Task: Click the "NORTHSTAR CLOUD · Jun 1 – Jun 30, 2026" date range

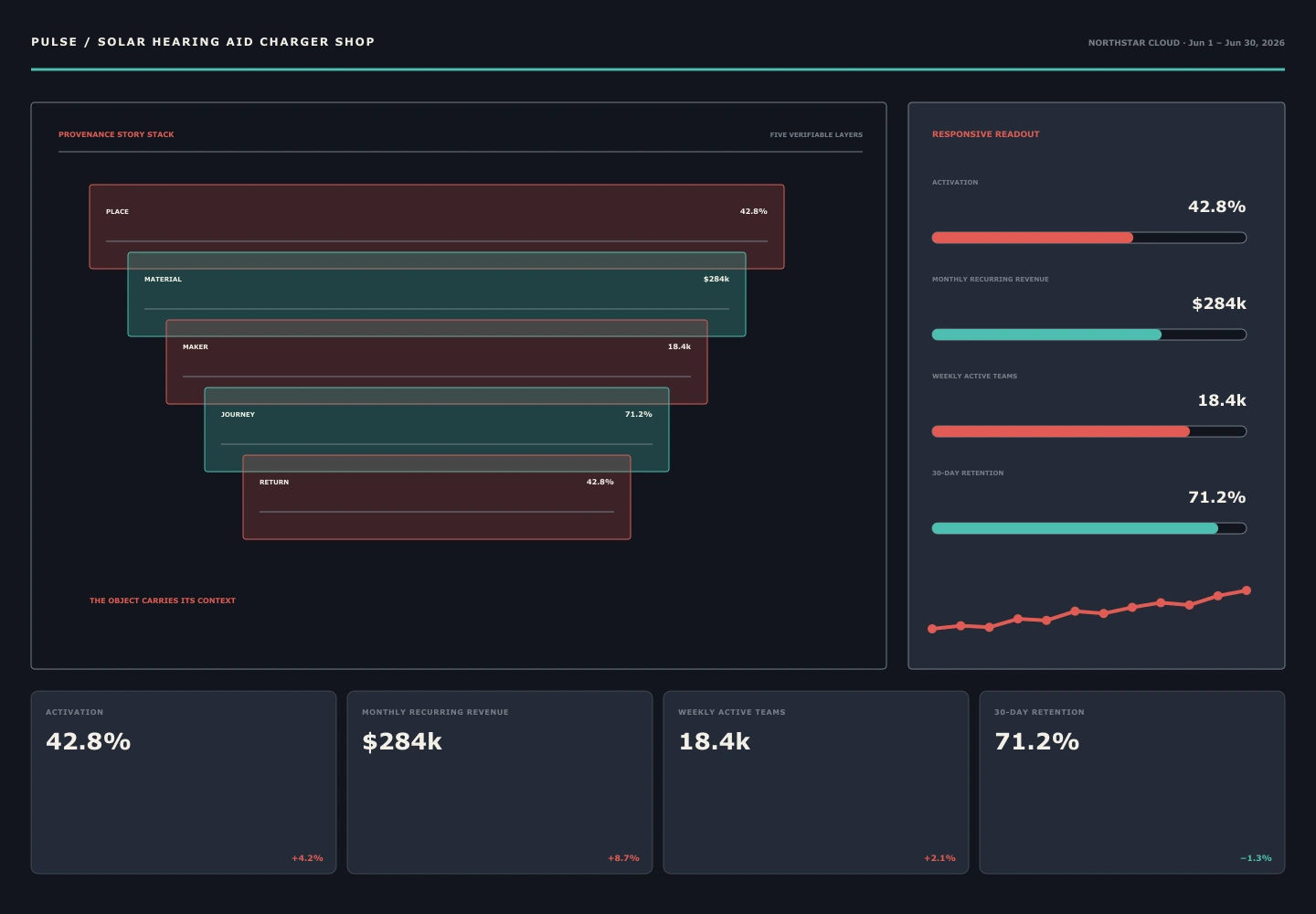Action: (x=1186, y=43)
